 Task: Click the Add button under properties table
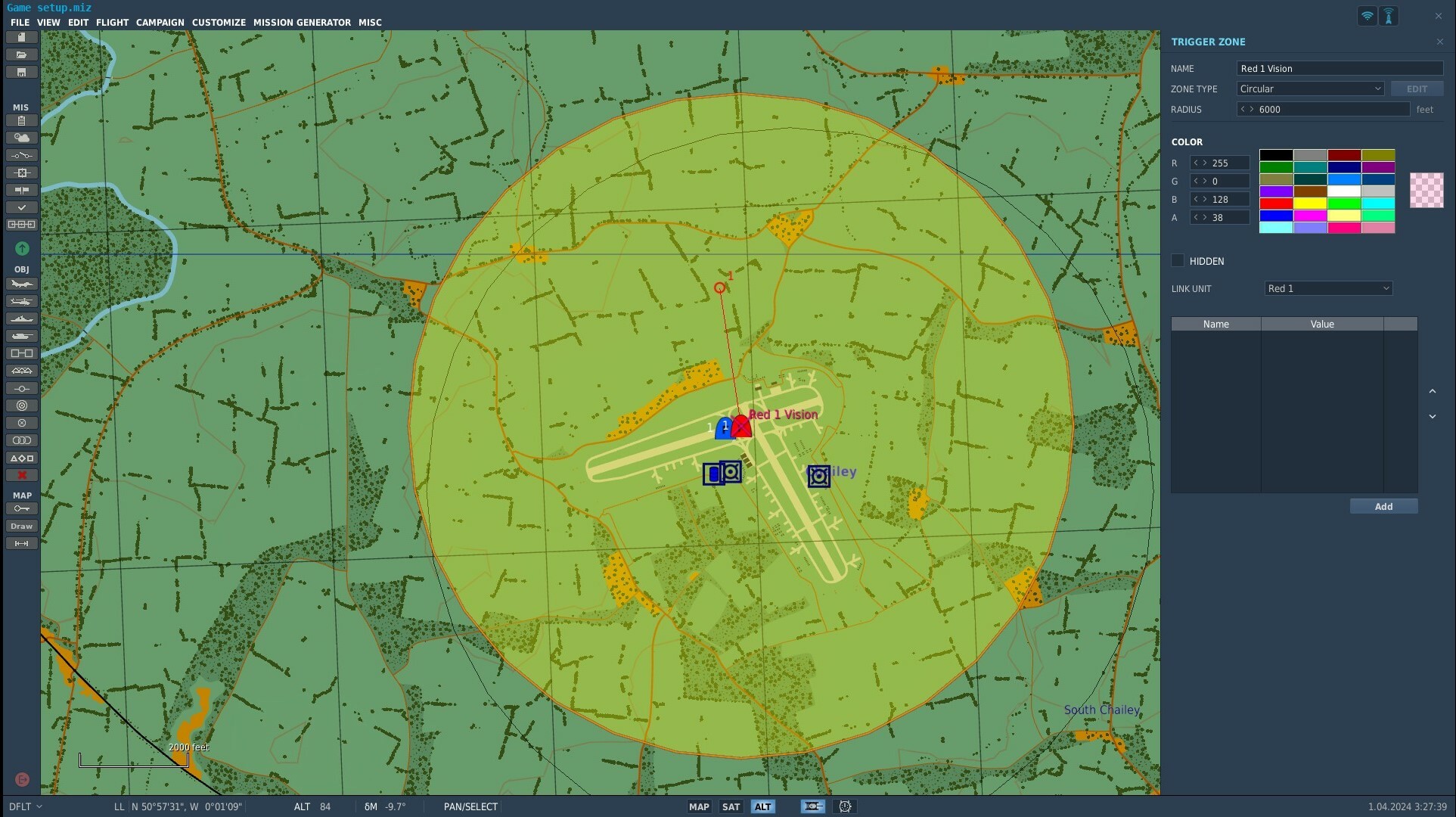[x=1383, y=506]
